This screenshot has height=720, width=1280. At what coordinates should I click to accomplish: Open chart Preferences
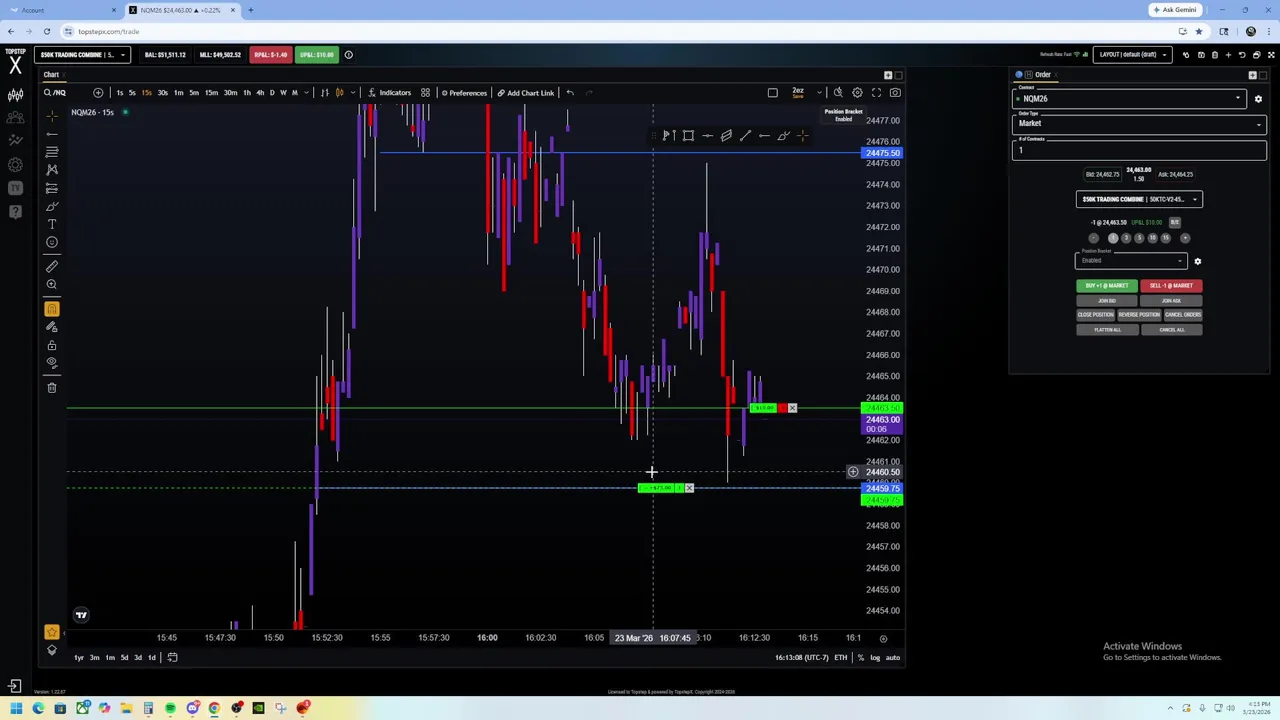464,93
